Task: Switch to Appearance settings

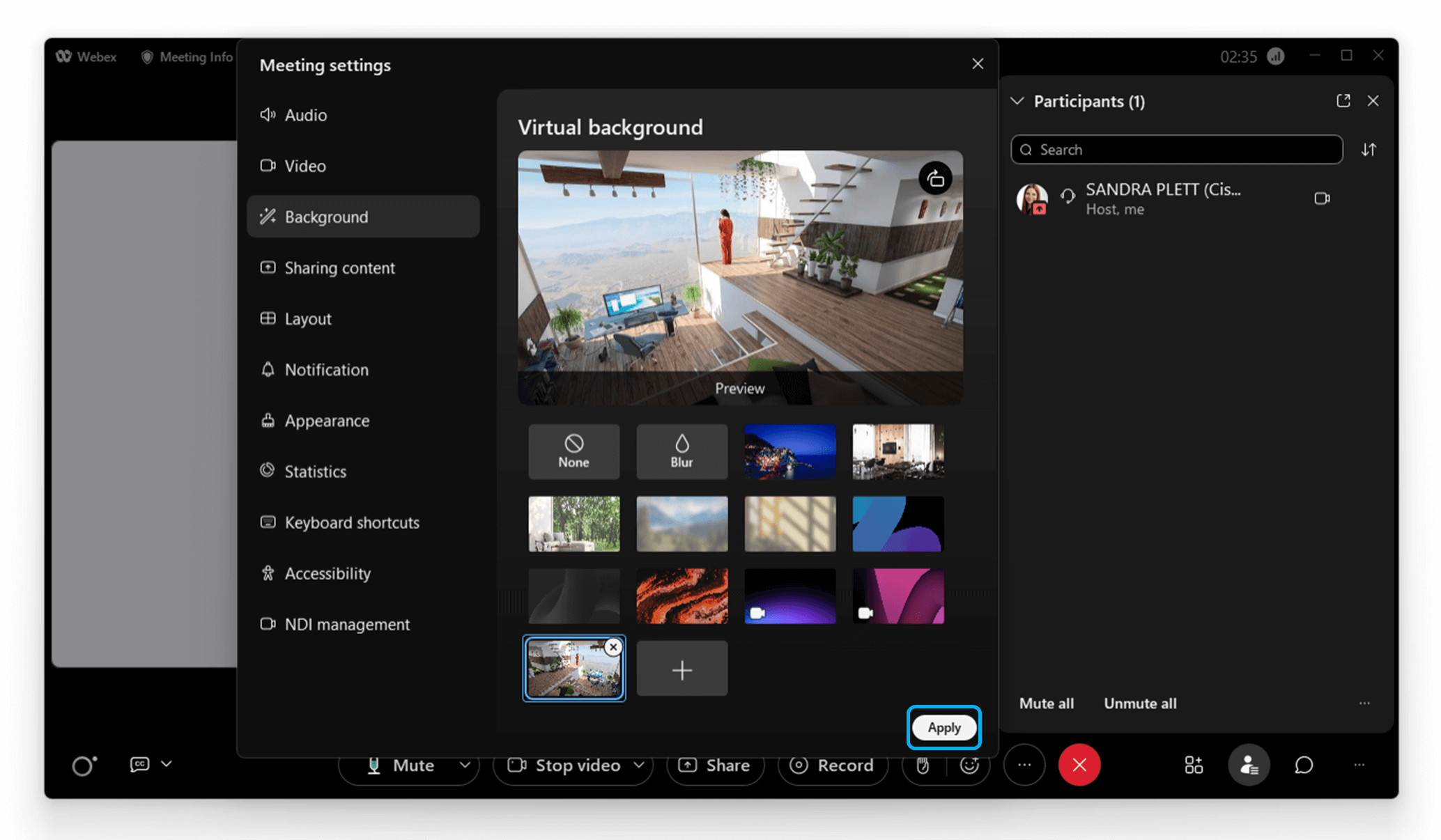Action: pyautogui.click(x=363, y=420)
